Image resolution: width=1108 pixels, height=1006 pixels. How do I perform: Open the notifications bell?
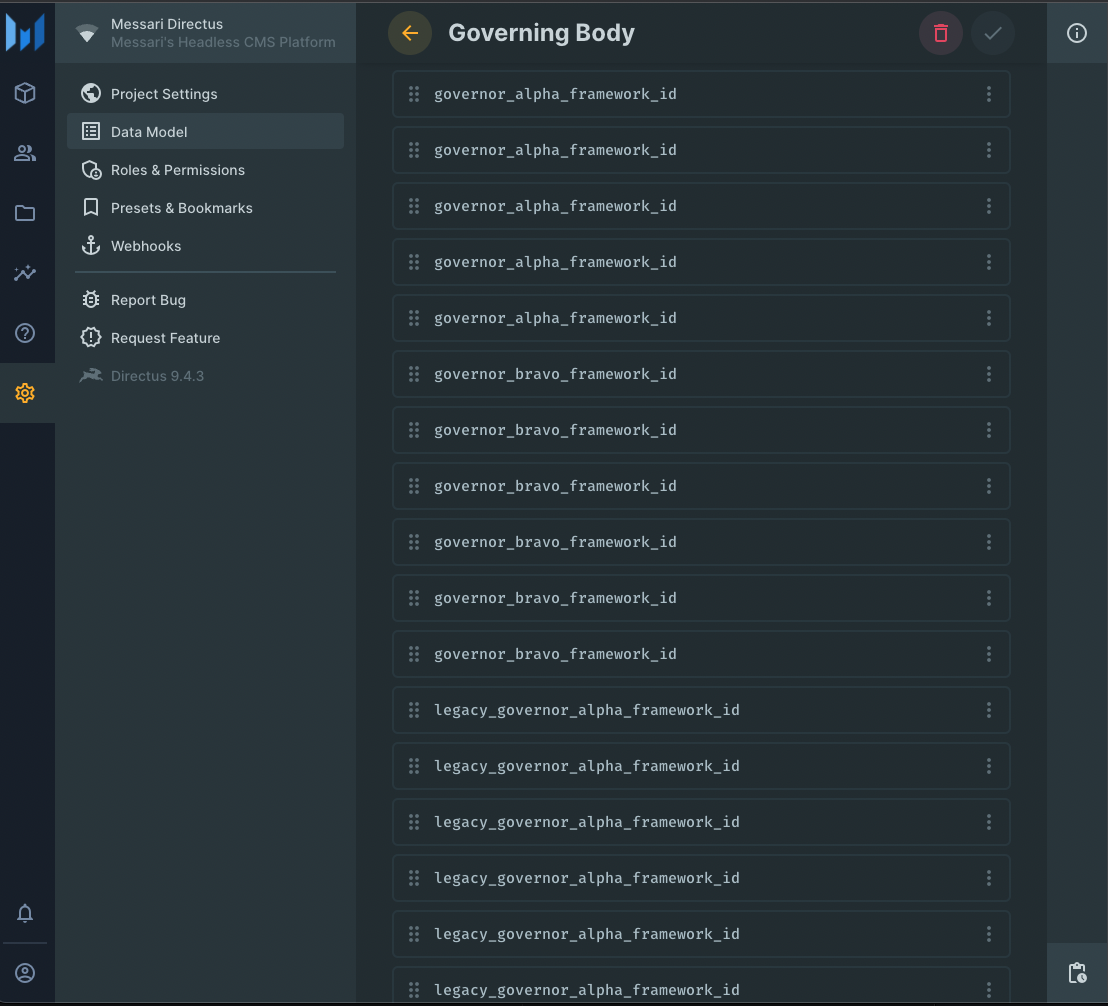pos(25,913)
